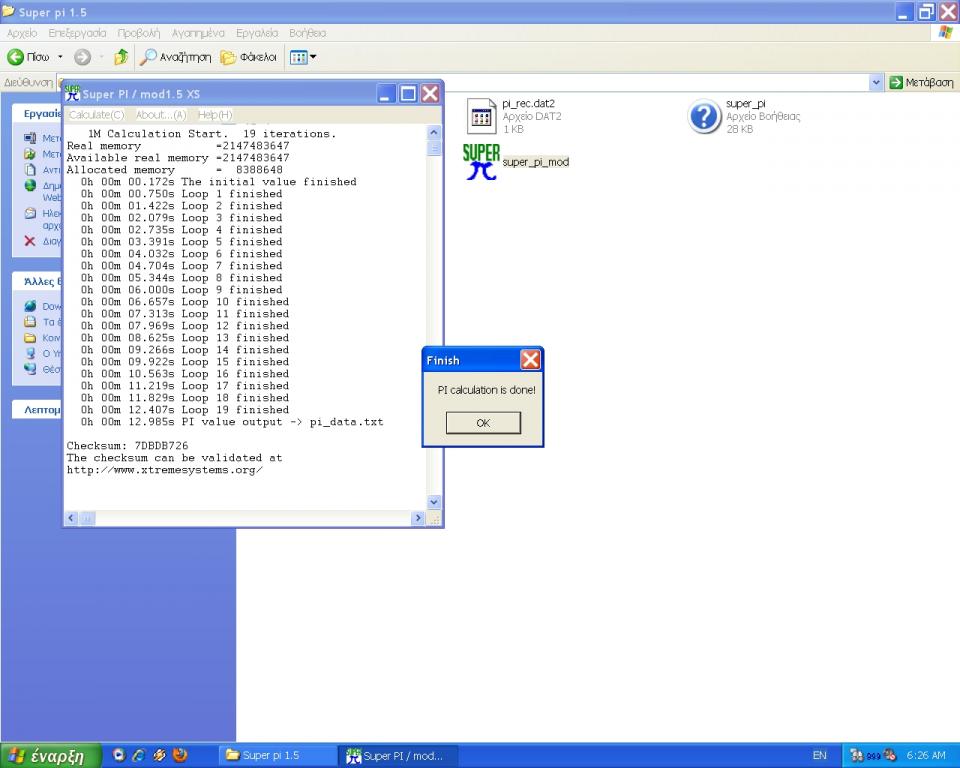Viewport: 960px width, 768px height.
Task: Expand the Back history dropdown arrow
Action: coord(60,57)
